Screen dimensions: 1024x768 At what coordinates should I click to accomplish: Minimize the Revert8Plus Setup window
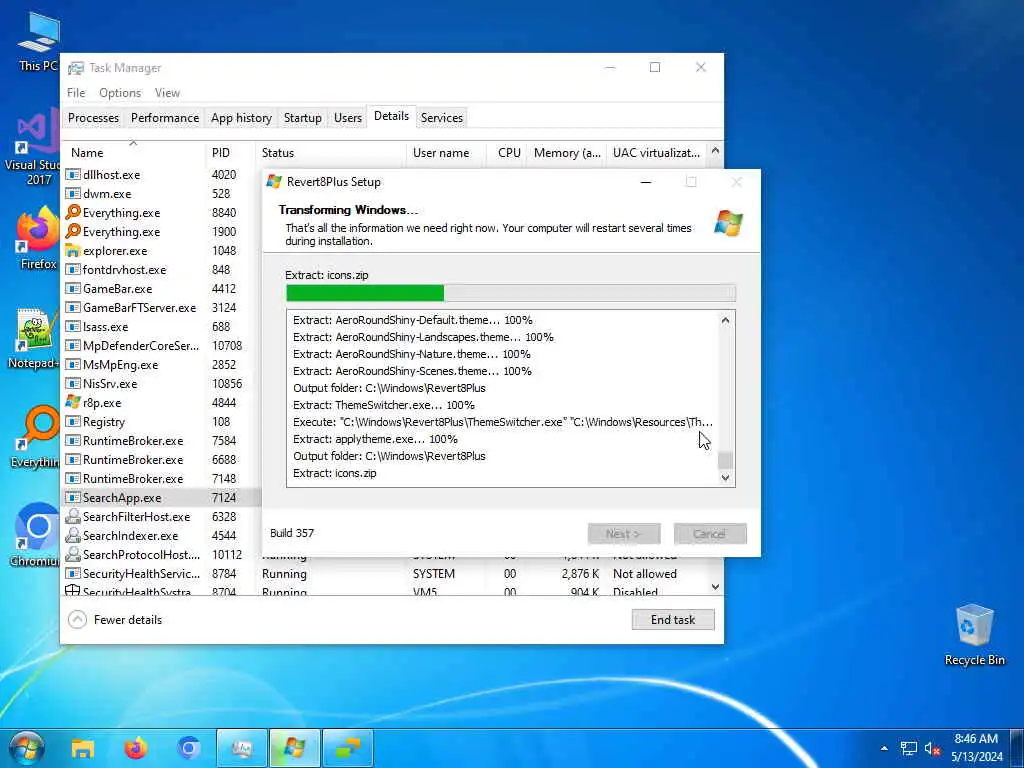coord(646,182)
